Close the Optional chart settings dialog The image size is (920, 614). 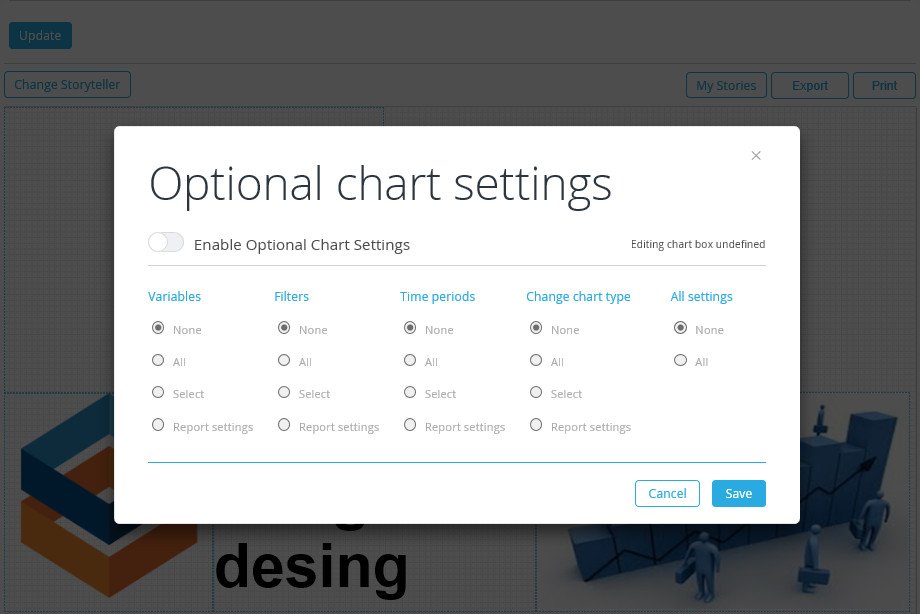coord(756,156)
